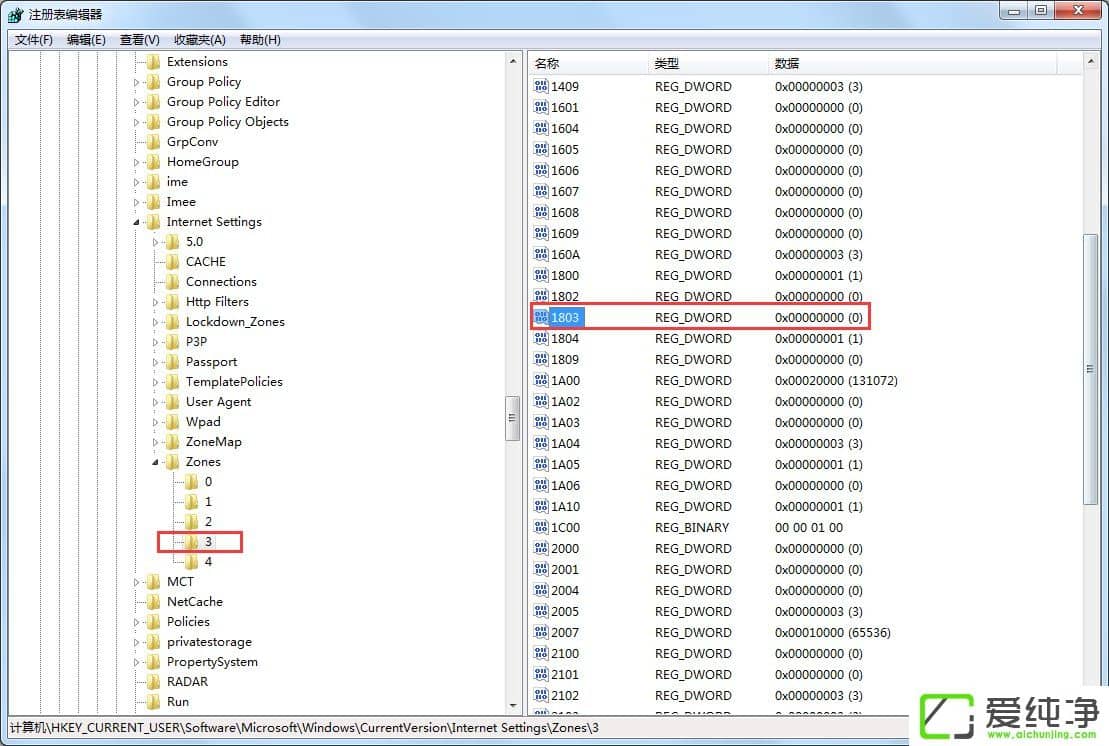This screenshot has width=1109, height=746.
Task: Click the folder icon beside HomeGroup
Action: coord(153,162)
